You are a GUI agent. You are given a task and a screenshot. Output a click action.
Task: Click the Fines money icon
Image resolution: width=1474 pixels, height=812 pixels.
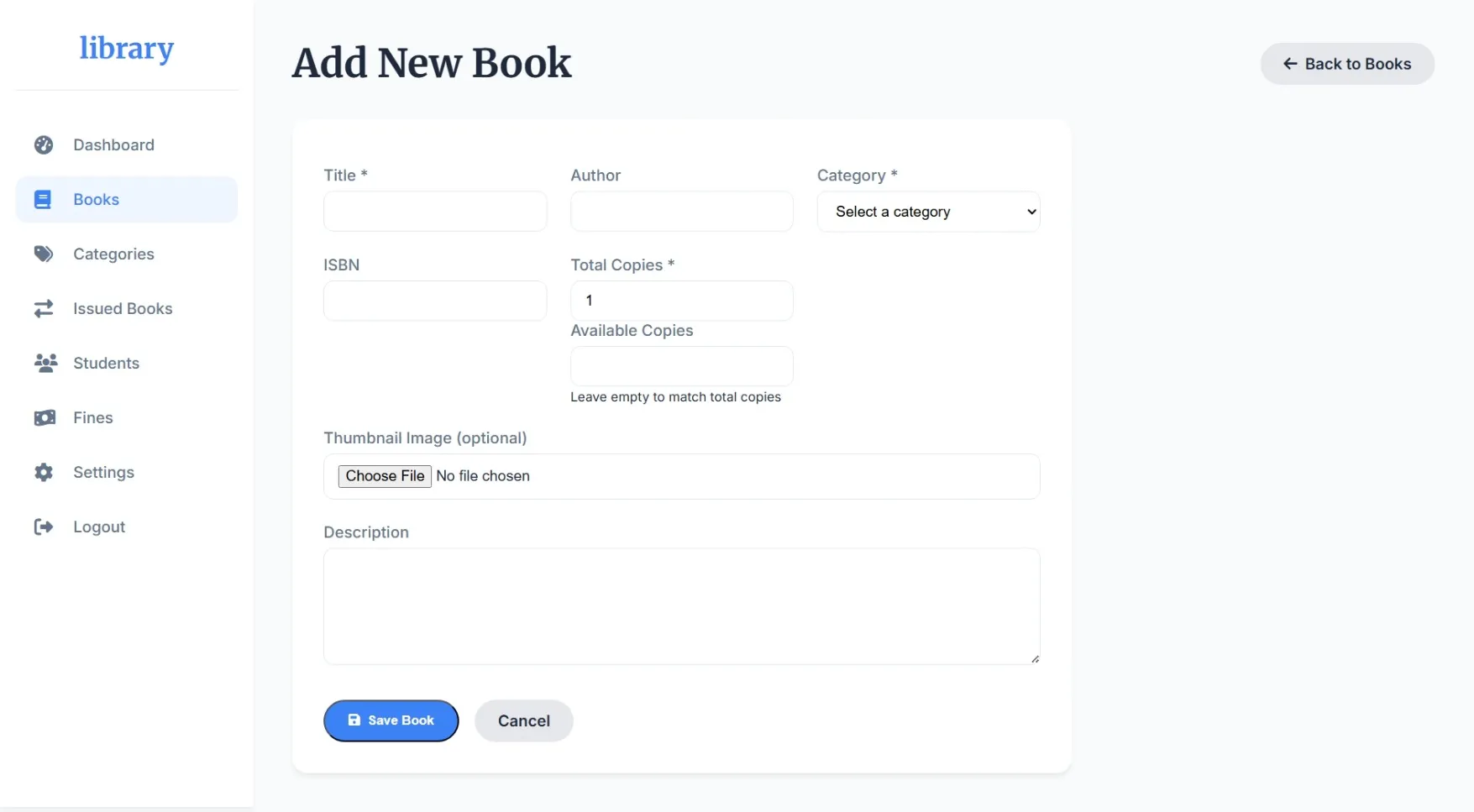click(x=44, y=417)
